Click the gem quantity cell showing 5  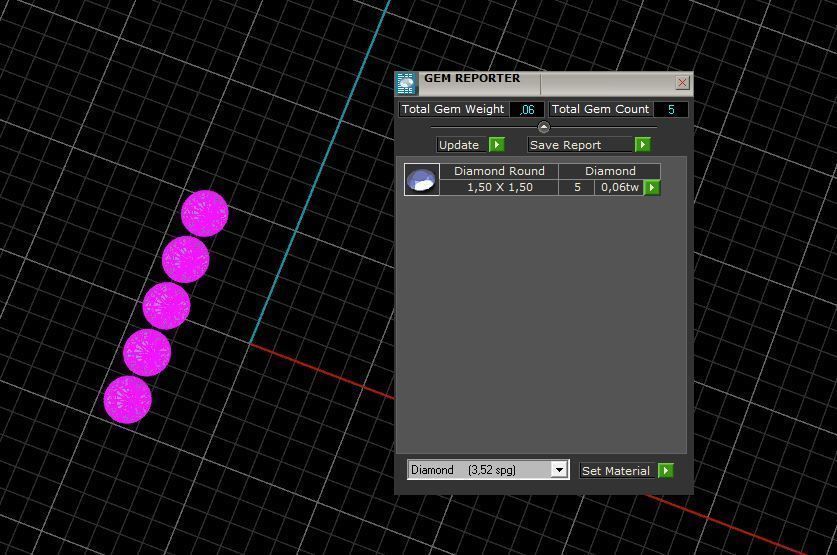point(577,187)
